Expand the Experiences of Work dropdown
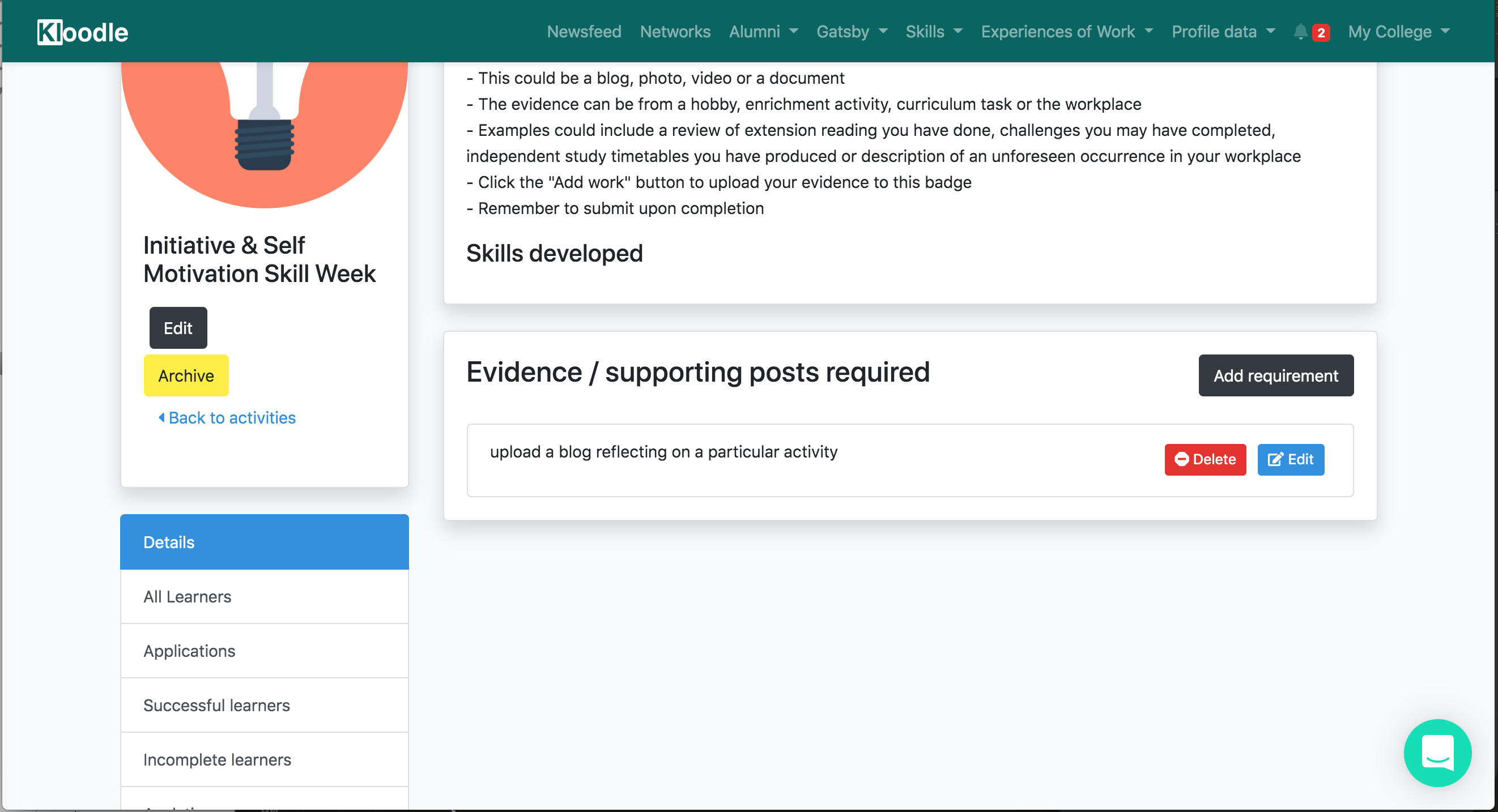This screenshot has width=1498, height=812. [1066, 31]
